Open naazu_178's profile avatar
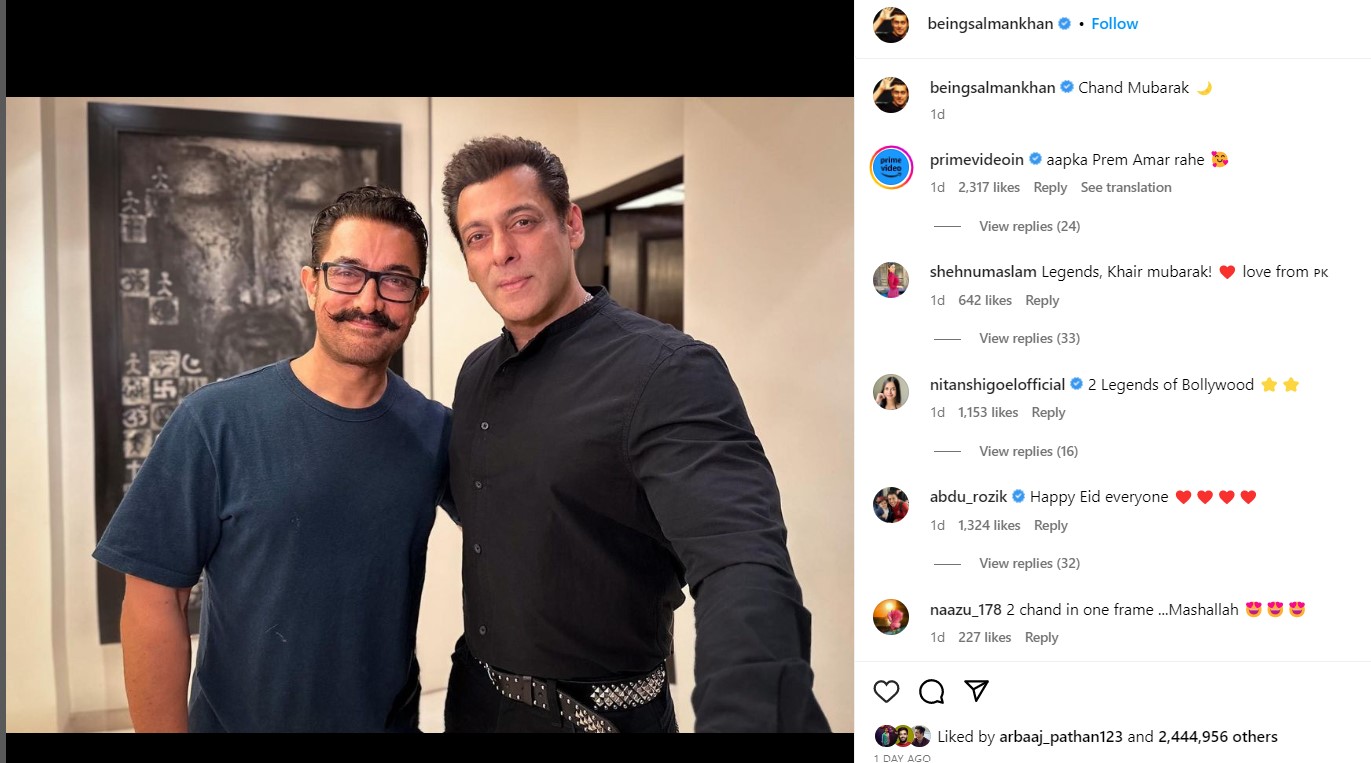 click(x=891, y=617)
